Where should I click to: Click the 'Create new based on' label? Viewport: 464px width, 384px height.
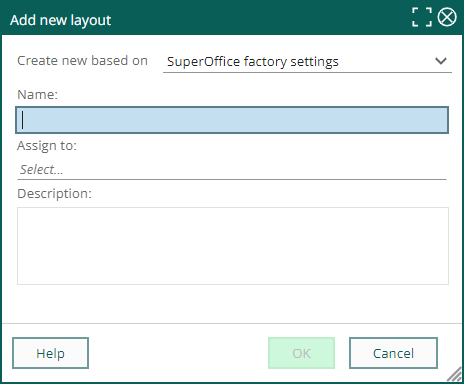82,61
